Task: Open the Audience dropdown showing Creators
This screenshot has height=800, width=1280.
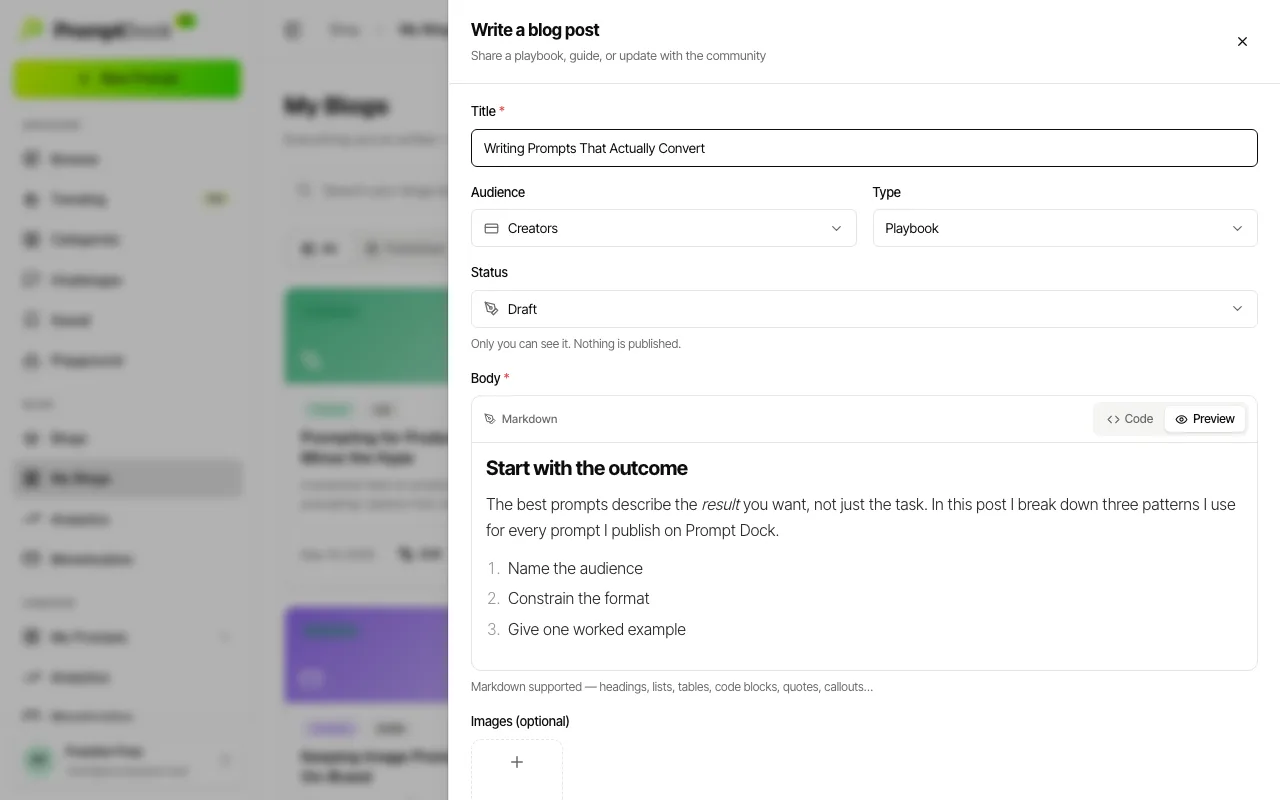Action: point(664,228)
